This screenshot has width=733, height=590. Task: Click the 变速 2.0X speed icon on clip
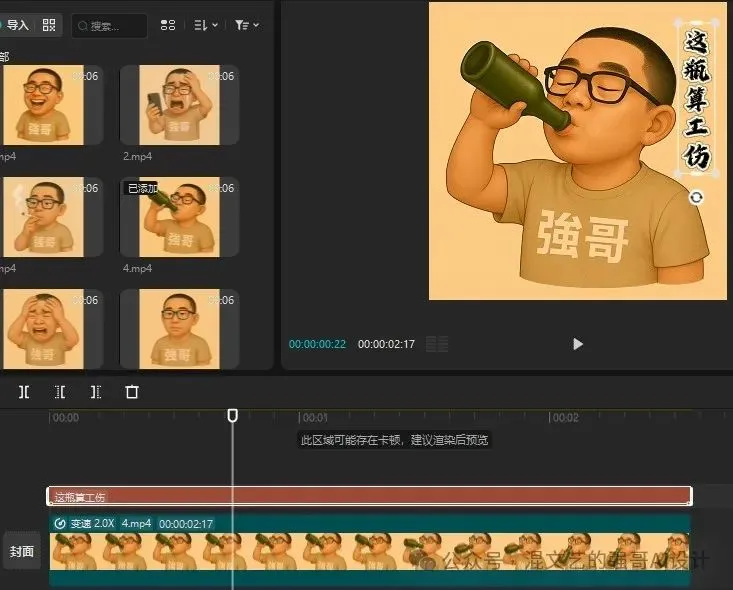coord(60,524)
